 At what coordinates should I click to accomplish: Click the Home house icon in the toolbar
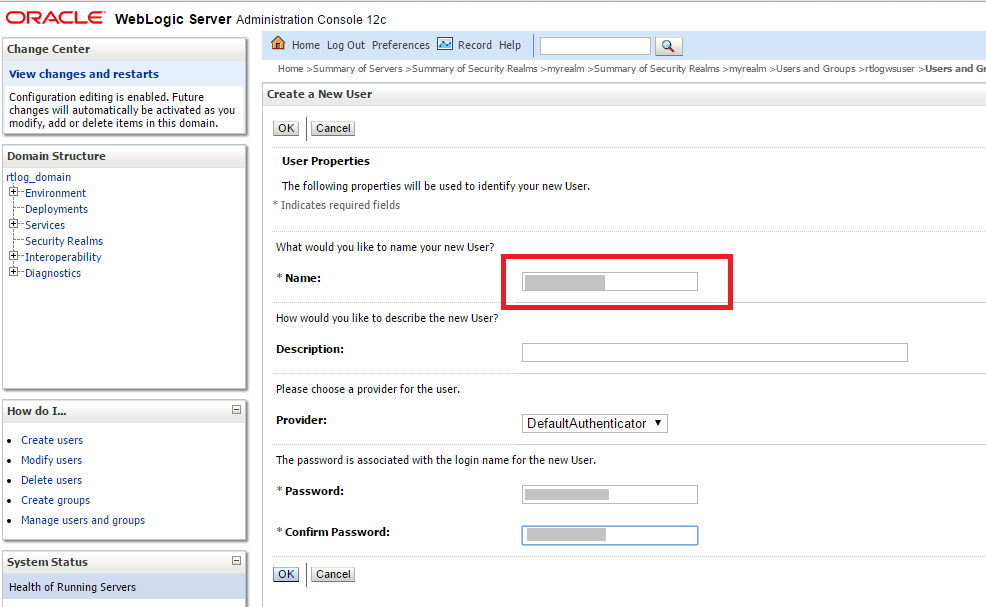(x=277, y=45)
